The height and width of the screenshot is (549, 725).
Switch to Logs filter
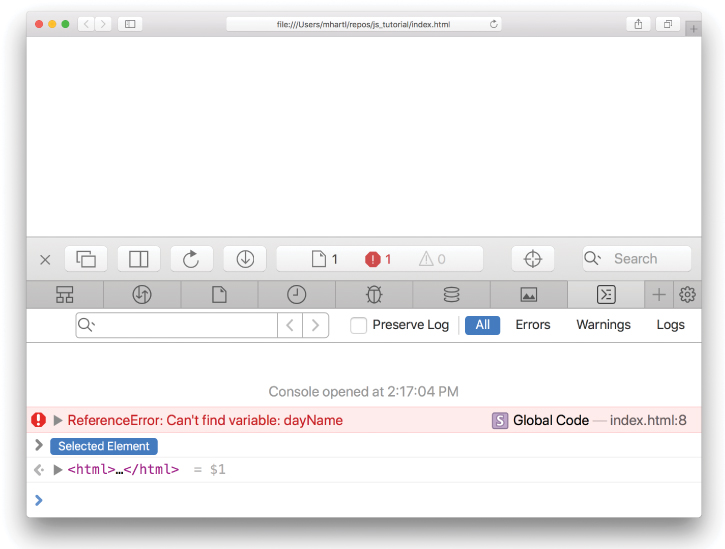pyautogui.click(x=670, y=325)
